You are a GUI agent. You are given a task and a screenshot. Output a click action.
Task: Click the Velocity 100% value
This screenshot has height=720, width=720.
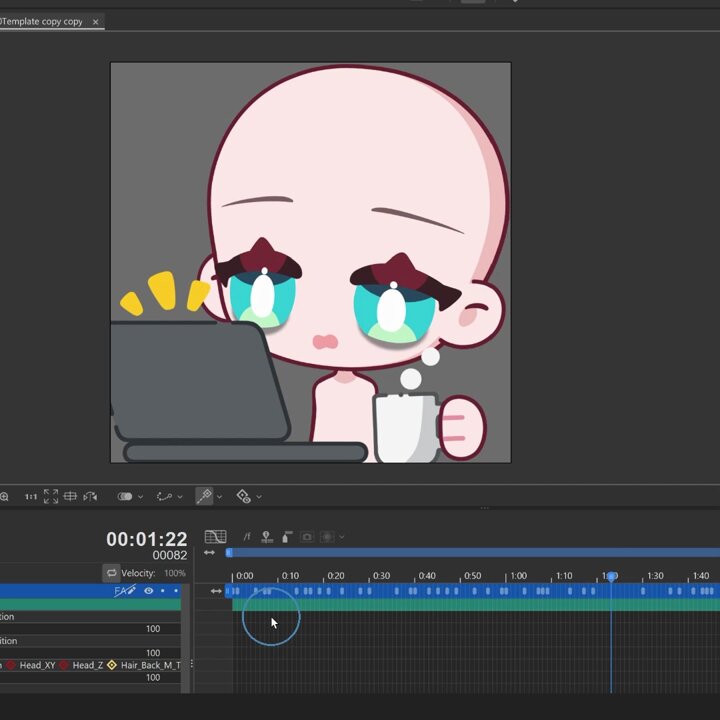175,573
